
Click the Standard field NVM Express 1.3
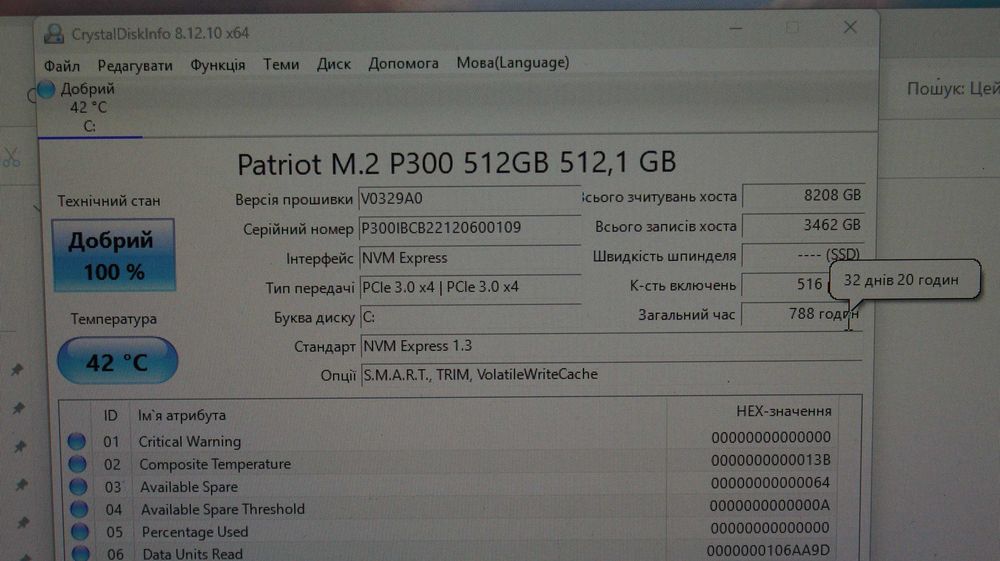611,346
